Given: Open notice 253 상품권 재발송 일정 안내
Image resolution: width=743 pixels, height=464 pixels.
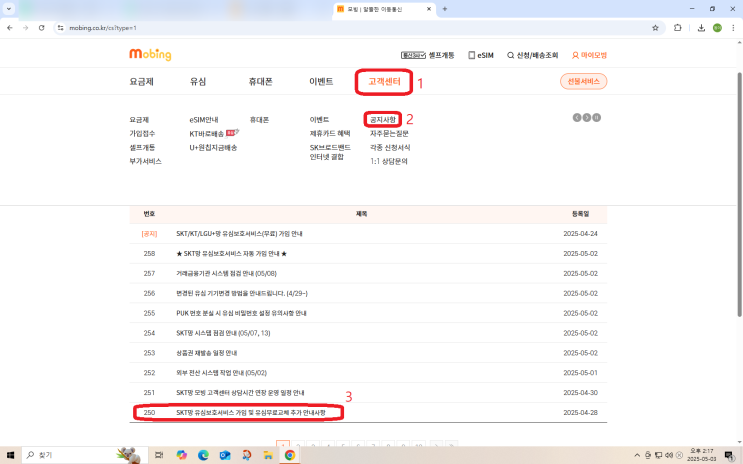Looking at the screenshot, I should coord(207,353).
